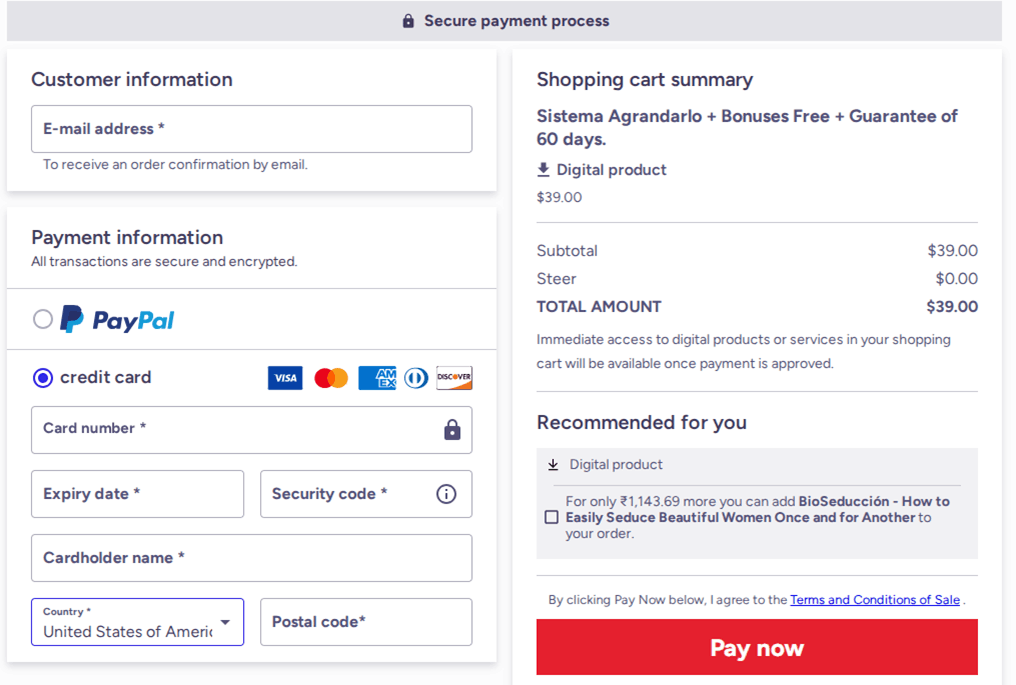This screenshot has height=685, width=1016.
Task: Click the secure payment padlock icon
Action: 408,21
